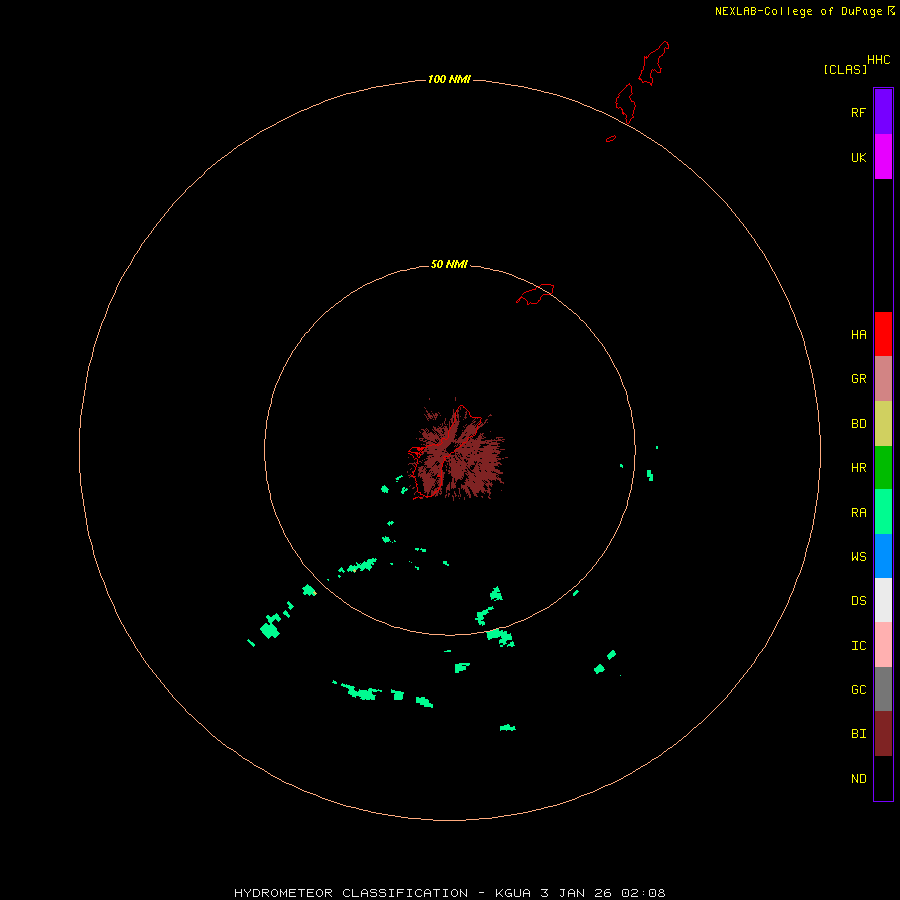
Task: Click the HA red legend swatch
Action: pyautogui.click(x=883, y=334)
